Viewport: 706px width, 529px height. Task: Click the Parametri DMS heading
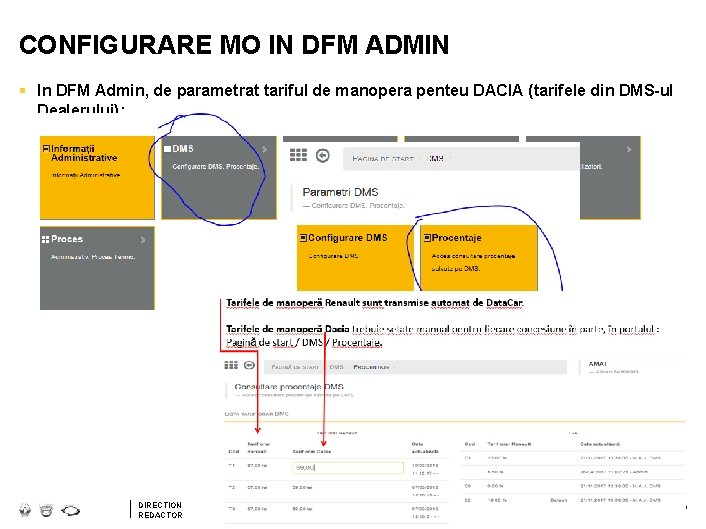(340, 192)
